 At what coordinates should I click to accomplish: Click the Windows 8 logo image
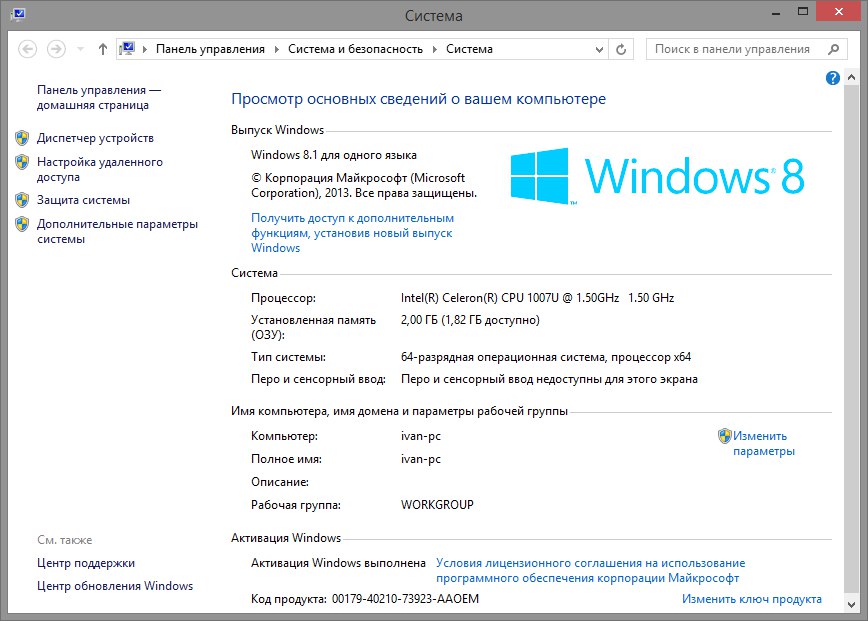[657, 175]
